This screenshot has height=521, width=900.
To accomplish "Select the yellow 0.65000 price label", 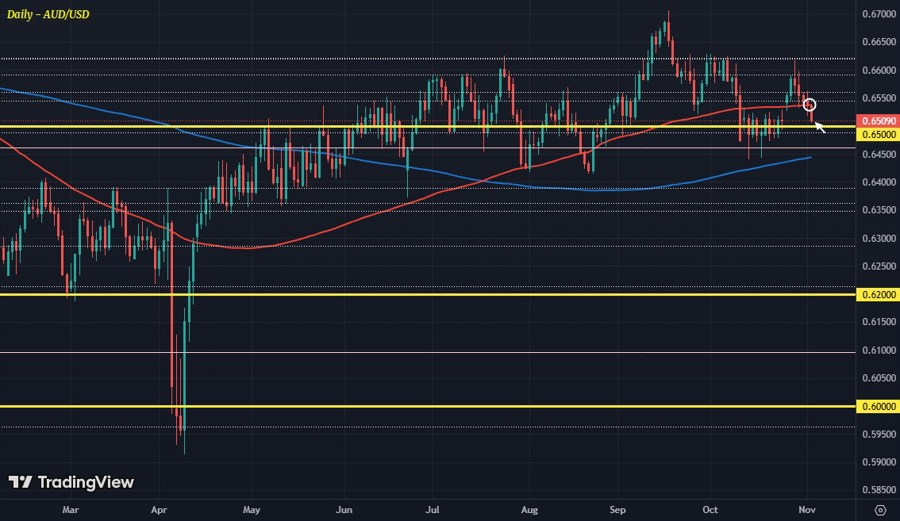I will 877,134.
